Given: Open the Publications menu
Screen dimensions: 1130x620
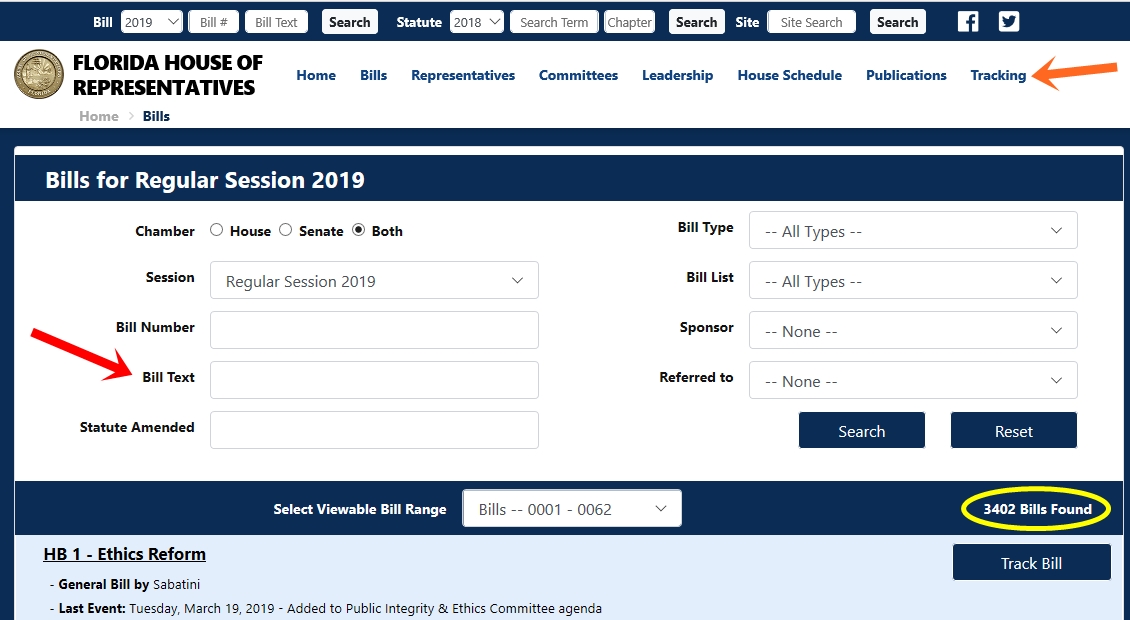Looking at the screenshot, I should tap(906, 75).
